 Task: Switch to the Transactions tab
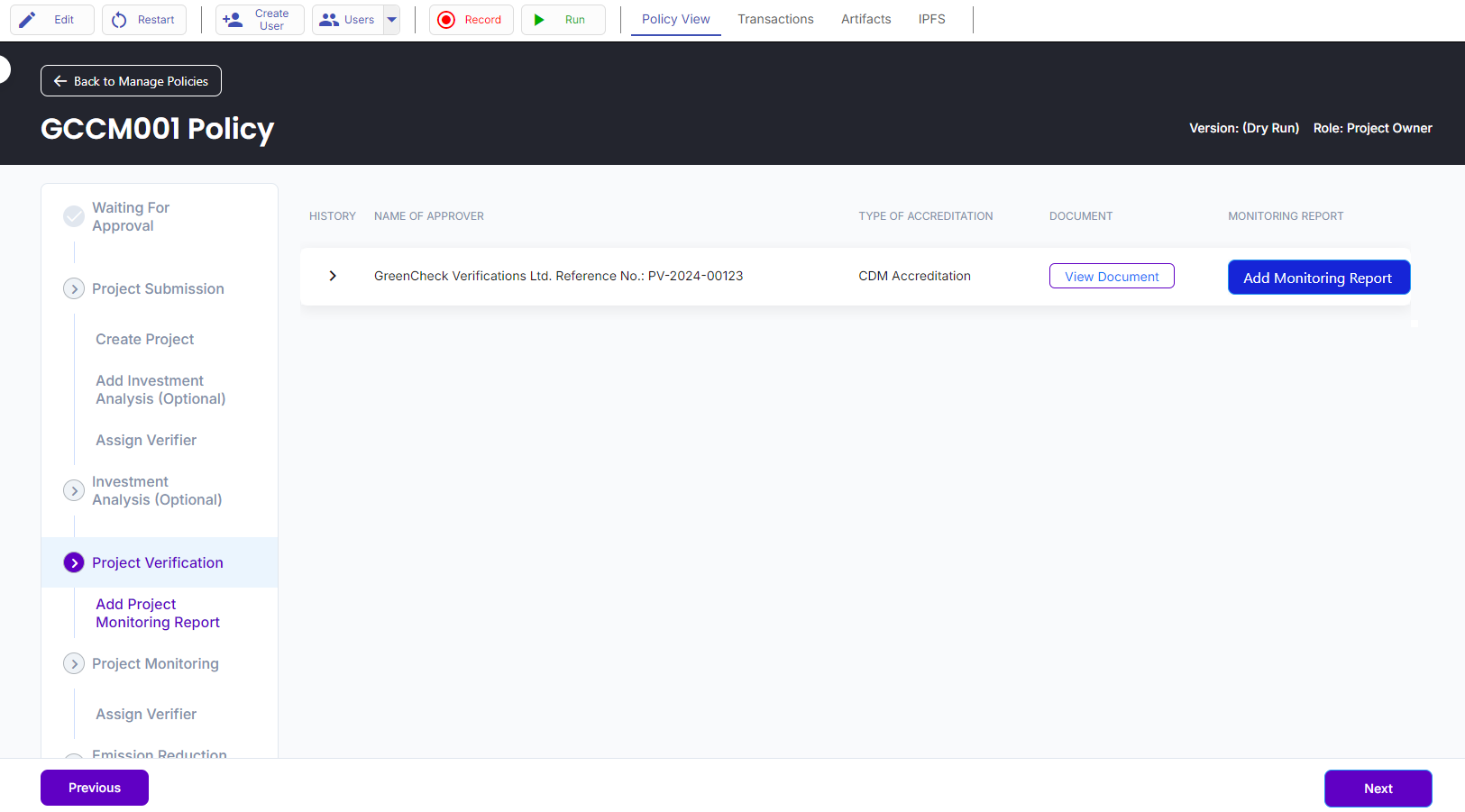click(775, 19)
